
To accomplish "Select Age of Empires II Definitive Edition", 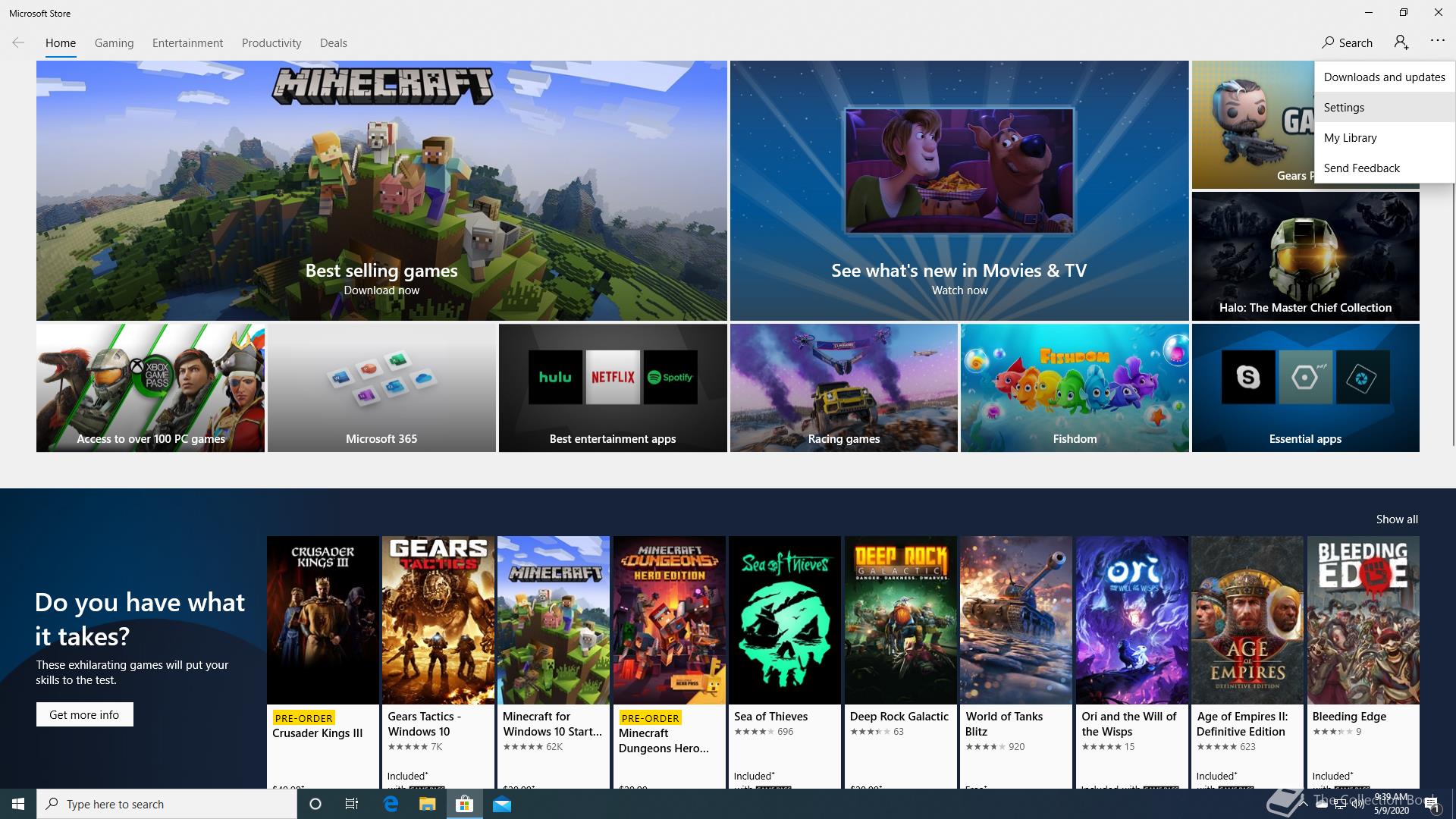I will (1247, 662).
